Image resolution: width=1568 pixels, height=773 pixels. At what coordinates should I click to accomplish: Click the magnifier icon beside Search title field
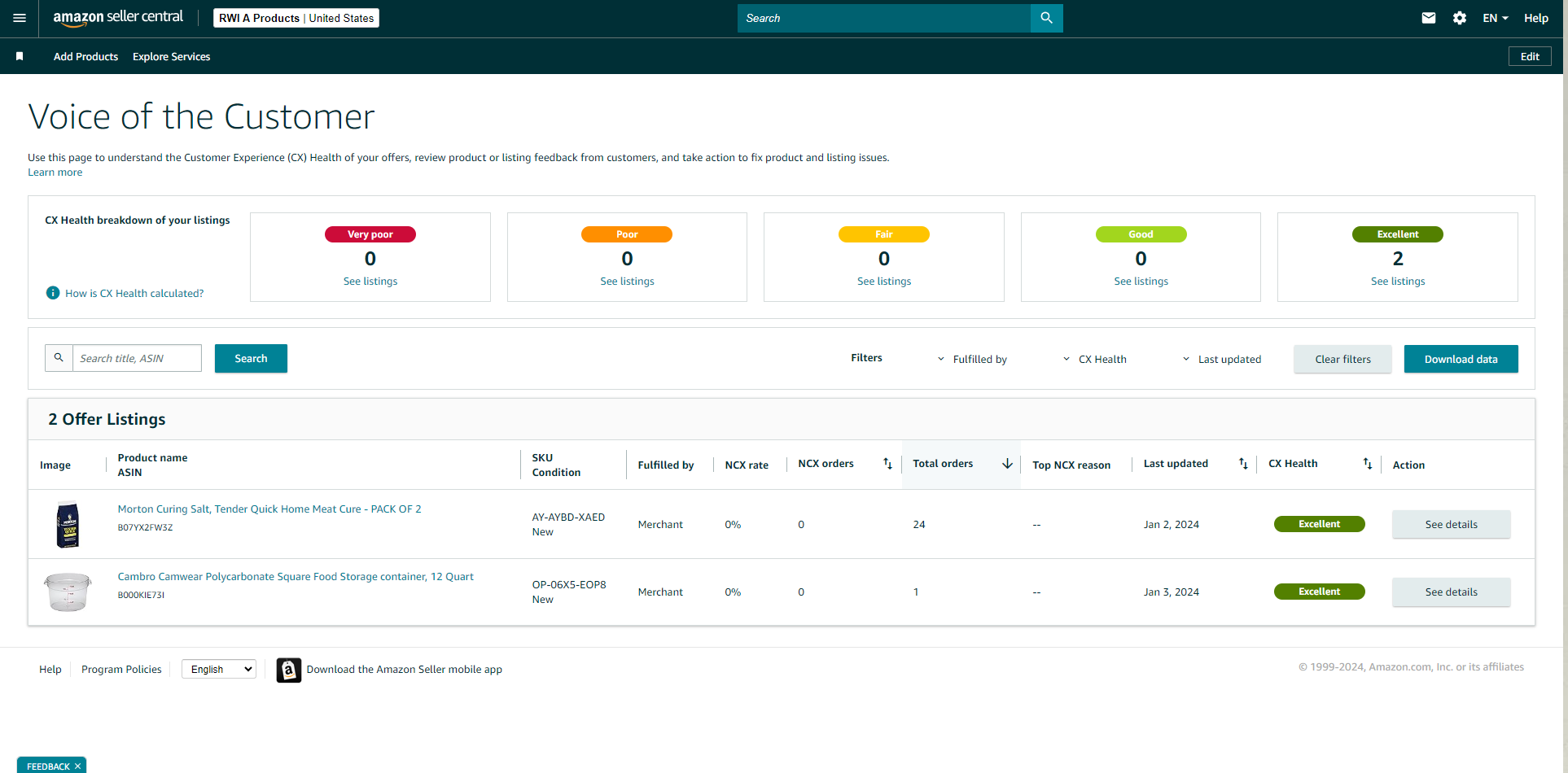click(x=59, y=358)
